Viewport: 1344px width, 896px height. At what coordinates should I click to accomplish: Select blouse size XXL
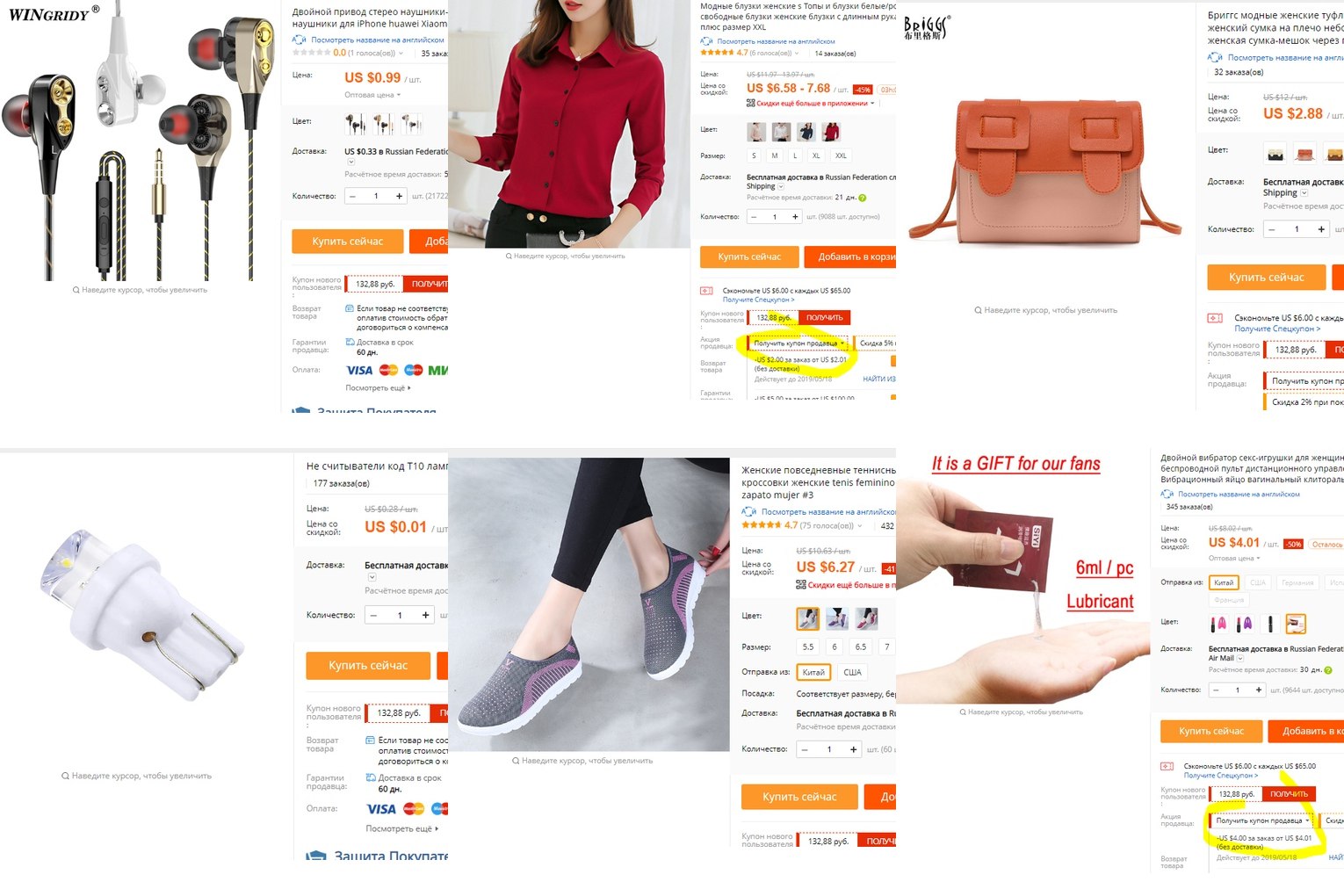coord(841,155)
